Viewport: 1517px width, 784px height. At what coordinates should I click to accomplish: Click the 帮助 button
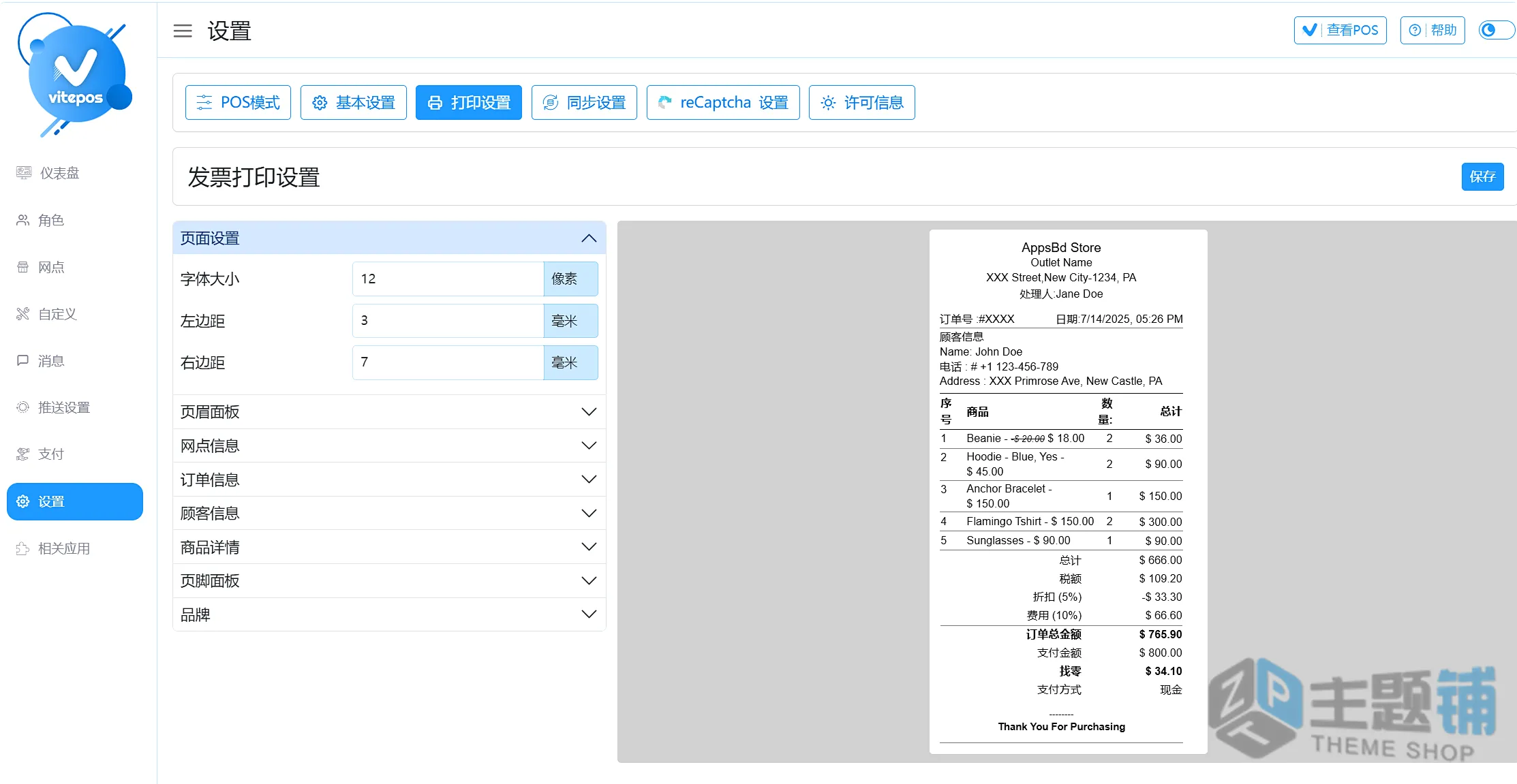(1432, 30)
